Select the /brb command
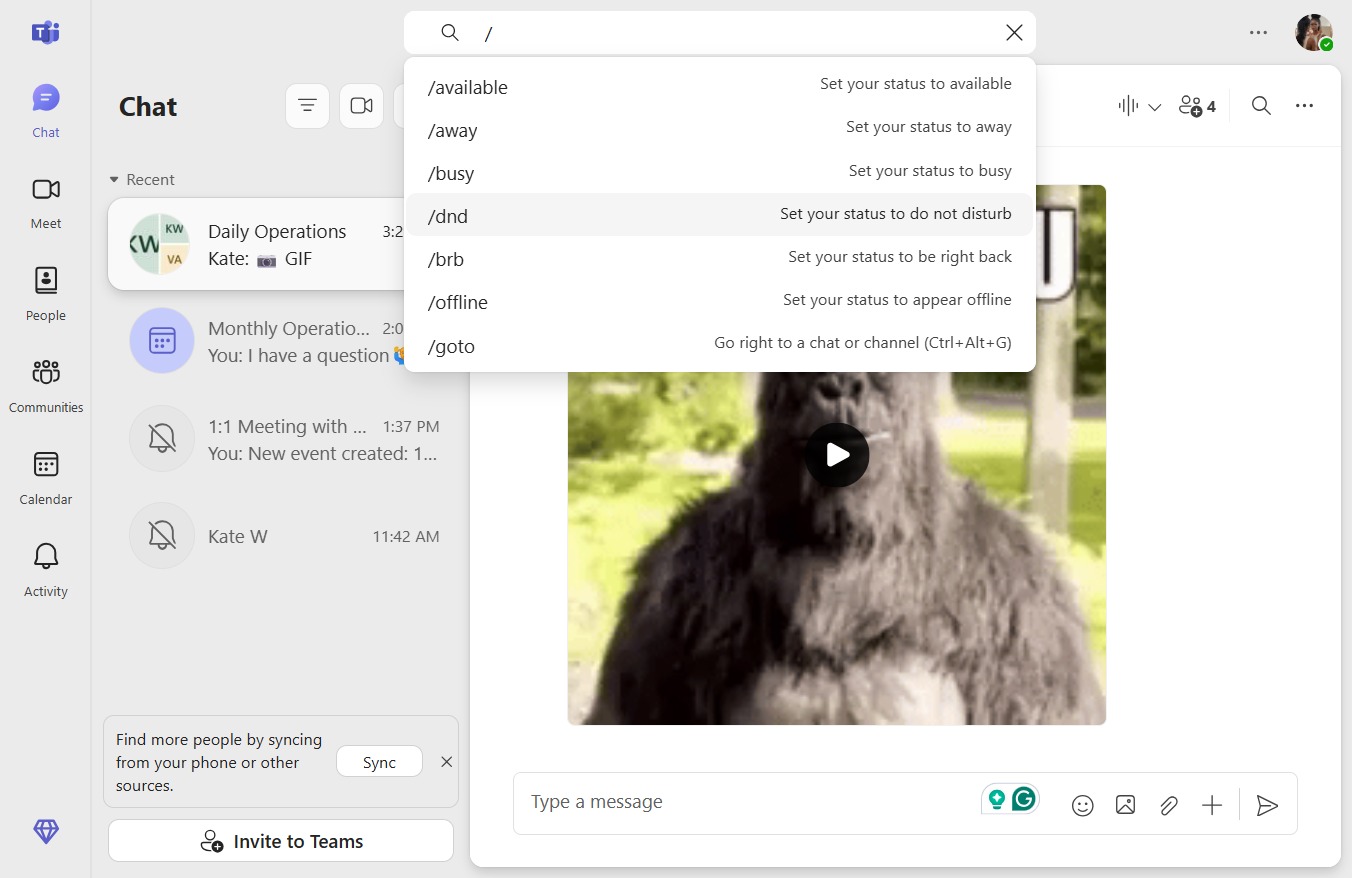The height and width of the screenshot is (878, 1352). [x=720, y=259]
